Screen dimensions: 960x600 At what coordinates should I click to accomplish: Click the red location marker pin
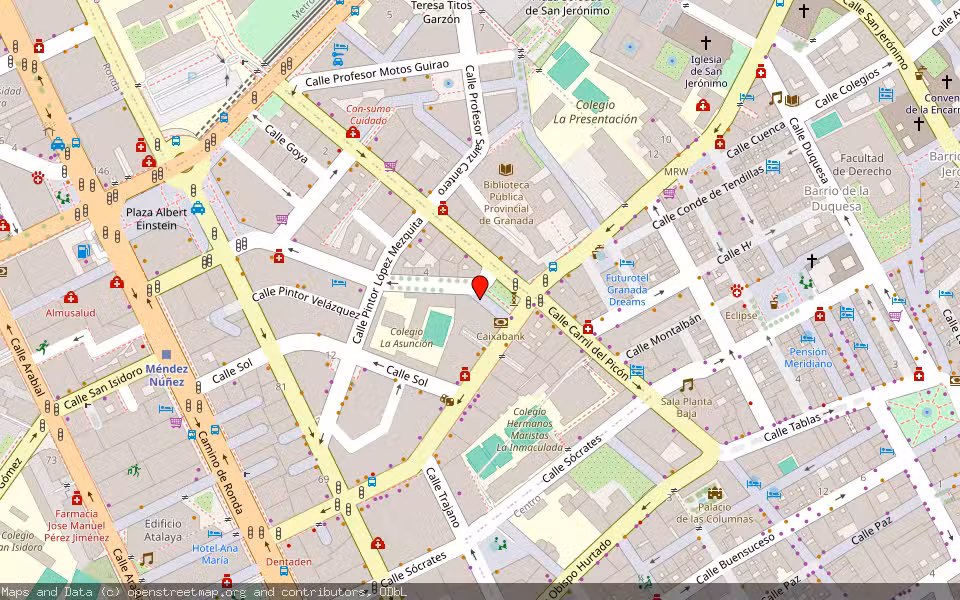pos(480,287)
